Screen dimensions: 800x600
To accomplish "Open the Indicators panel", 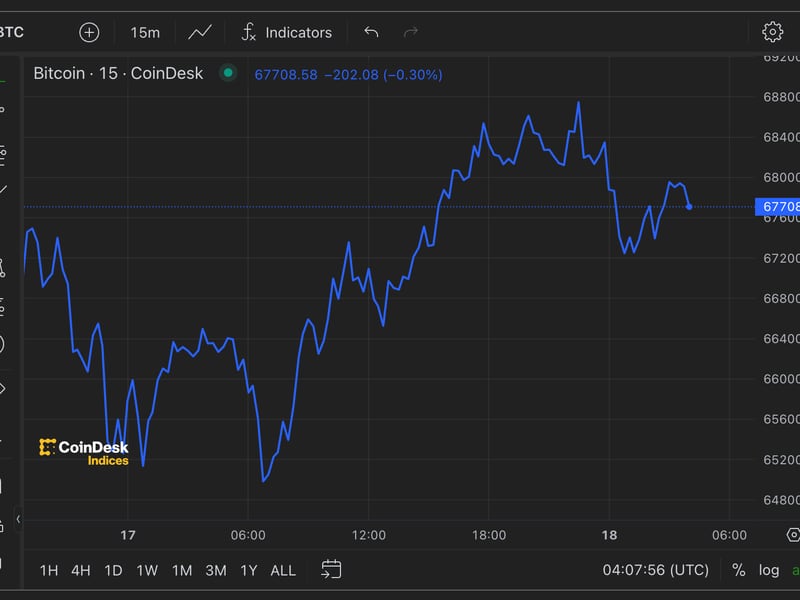I will tap(286, 32).
